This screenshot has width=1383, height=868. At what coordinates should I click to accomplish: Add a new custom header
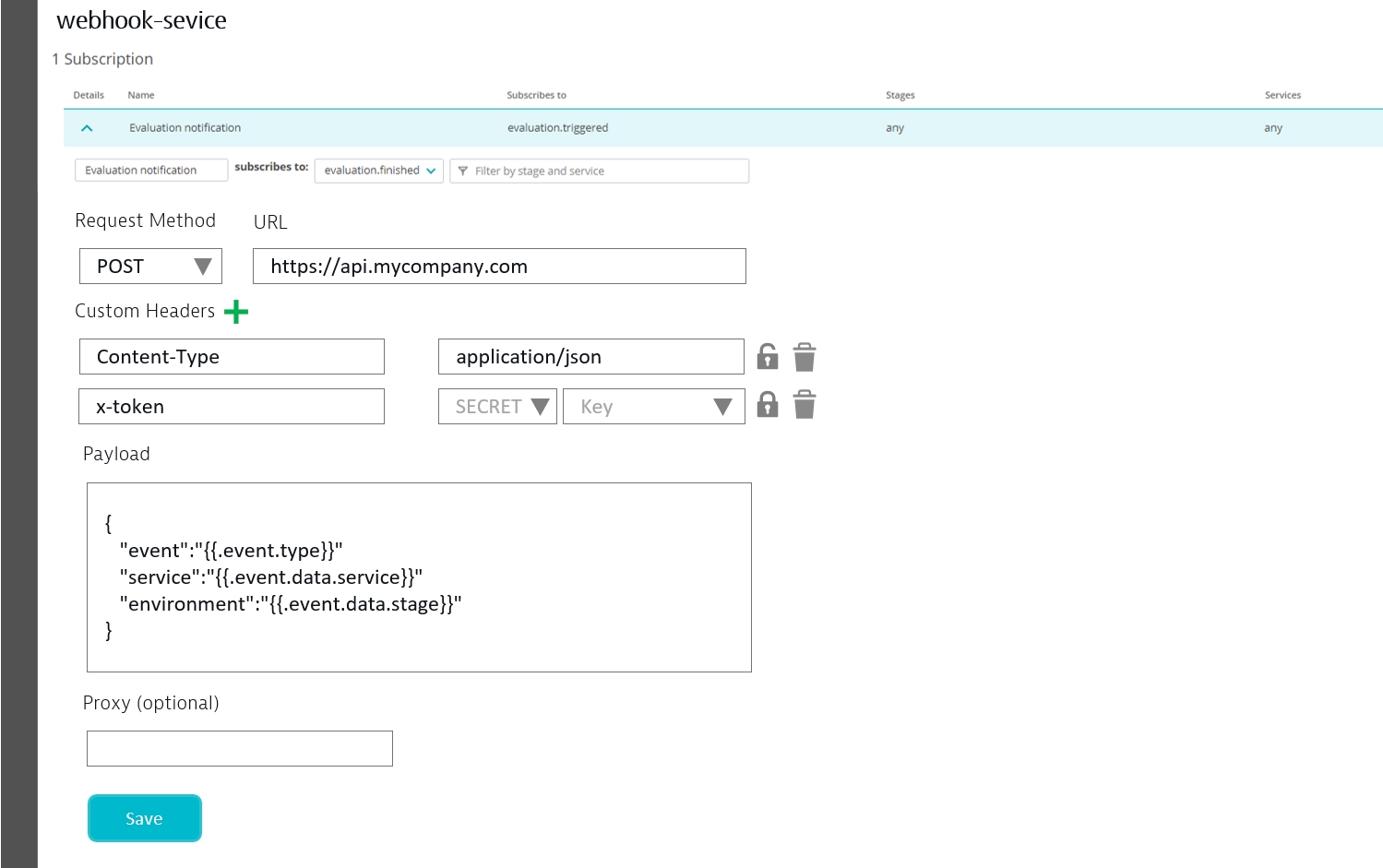coord(235,312)
